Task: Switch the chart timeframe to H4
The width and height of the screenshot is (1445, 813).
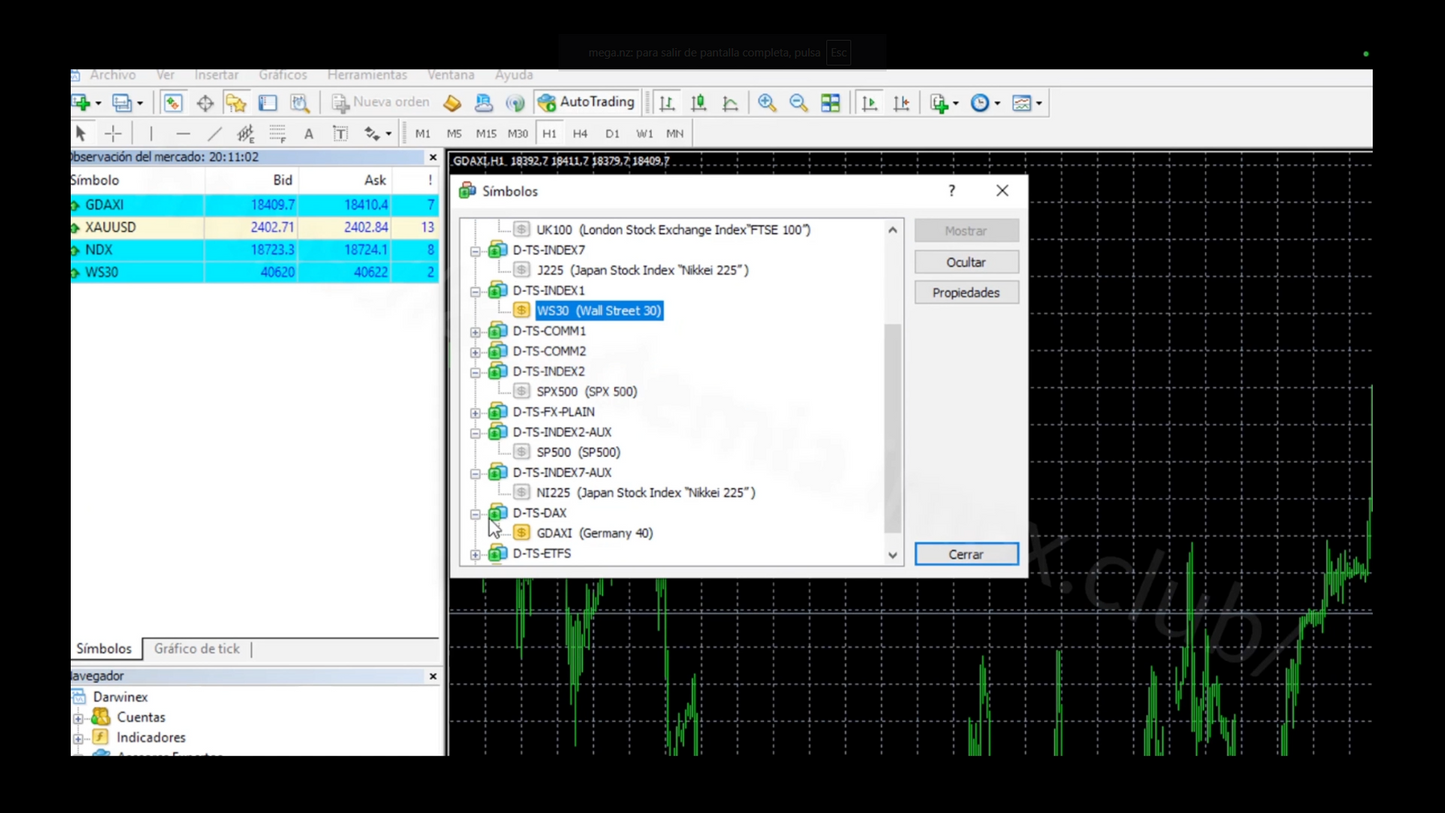Action: (x=580, y=133)
